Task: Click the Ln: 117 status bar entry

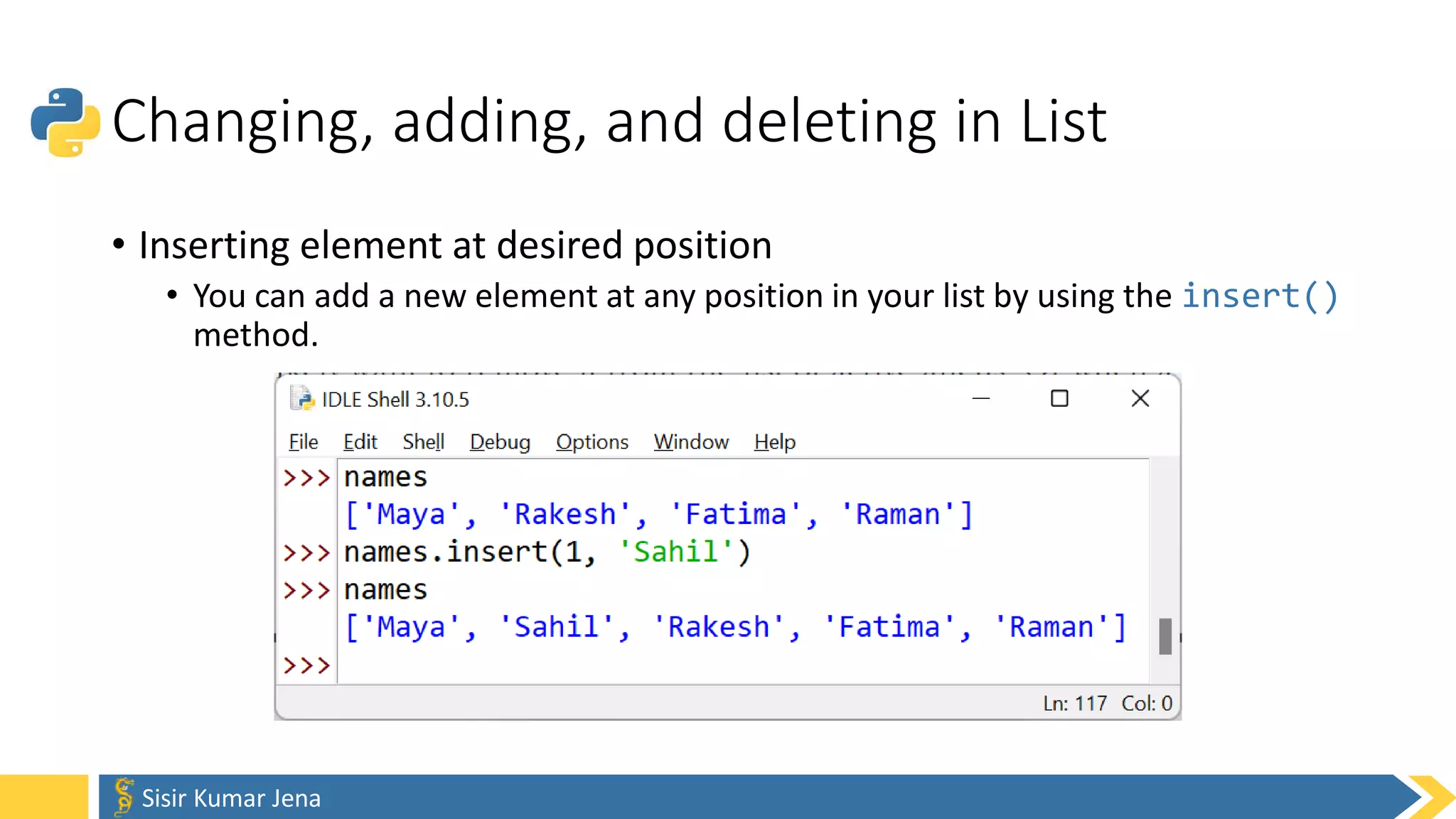Action: point(1074,703)
